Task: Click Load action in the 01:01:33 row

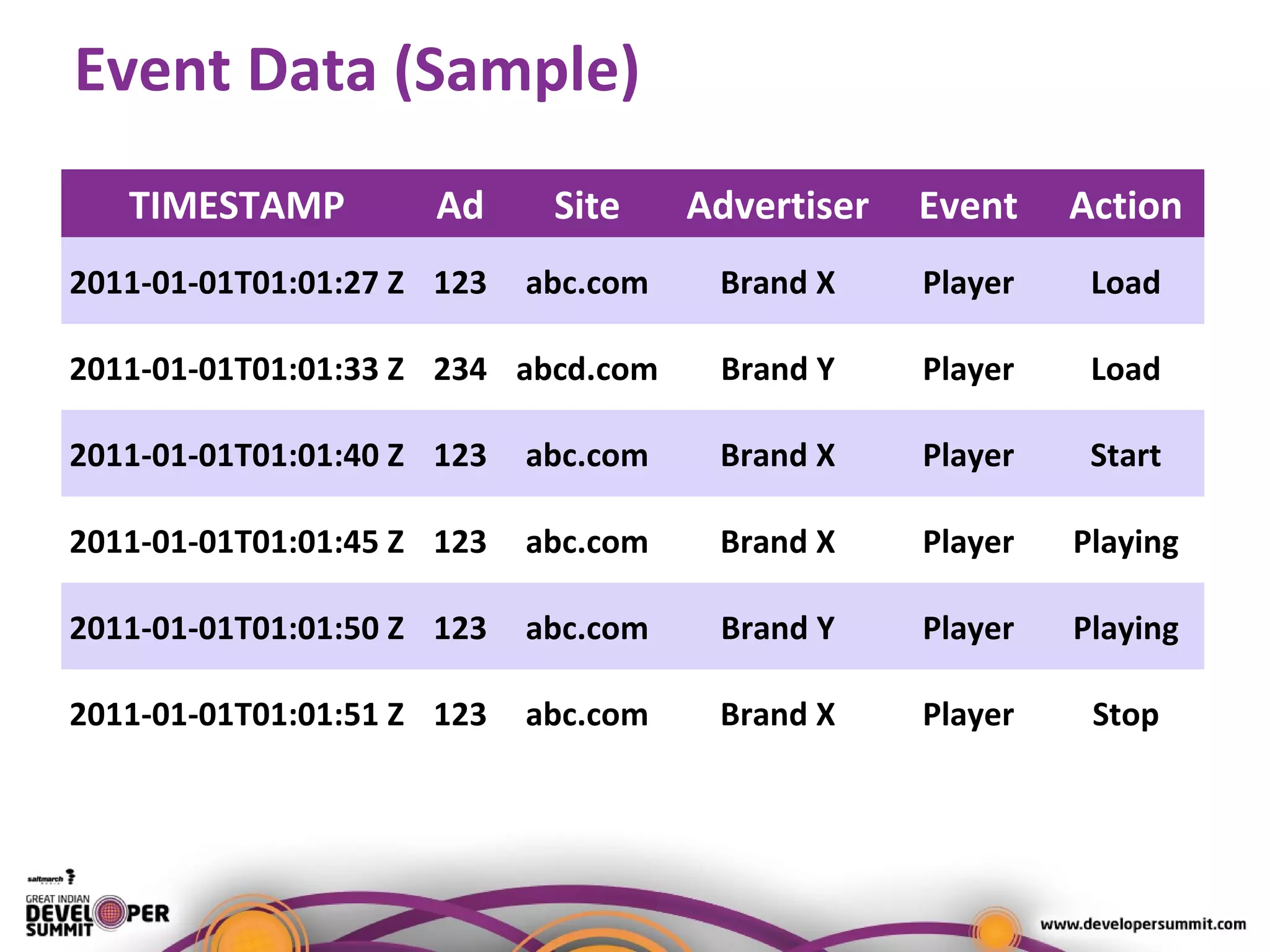Action: [1126, 369]
